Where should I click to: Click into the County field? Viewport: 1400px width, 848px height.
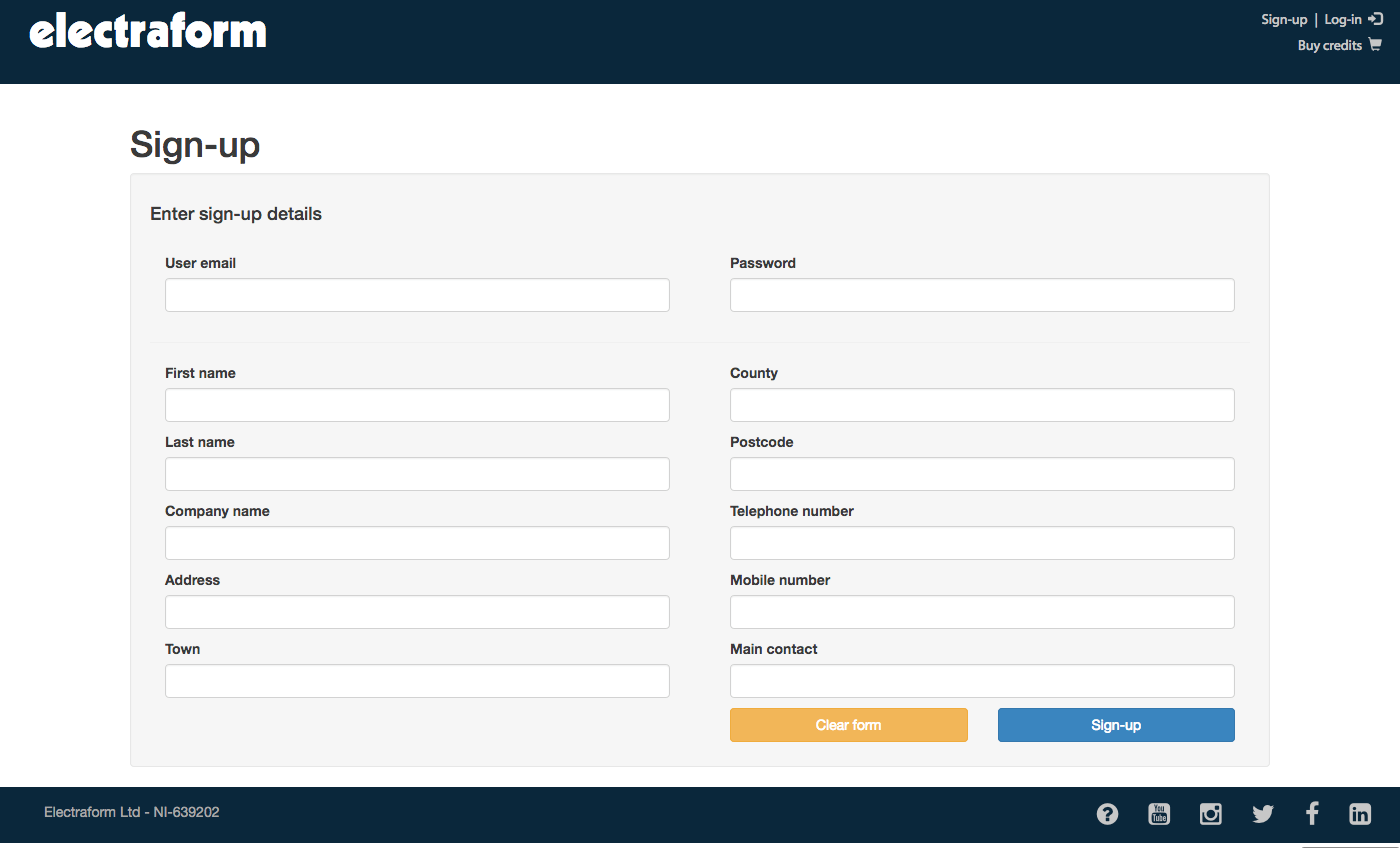[x=982, y=405]
